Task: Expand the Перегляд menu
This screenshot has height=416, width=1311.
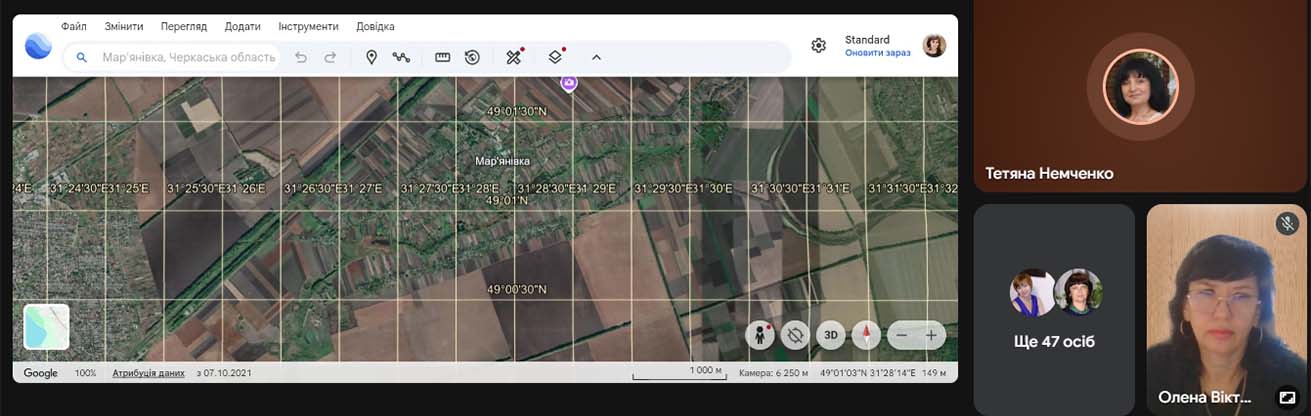Action: pos(184,26)
